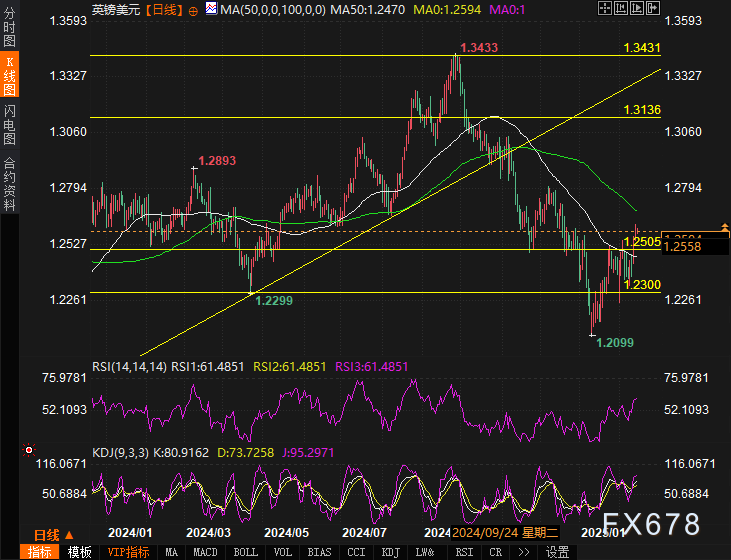Switch to the 闪电图 sidebar tab
731x560 pixels.
[x=9, y=125]
